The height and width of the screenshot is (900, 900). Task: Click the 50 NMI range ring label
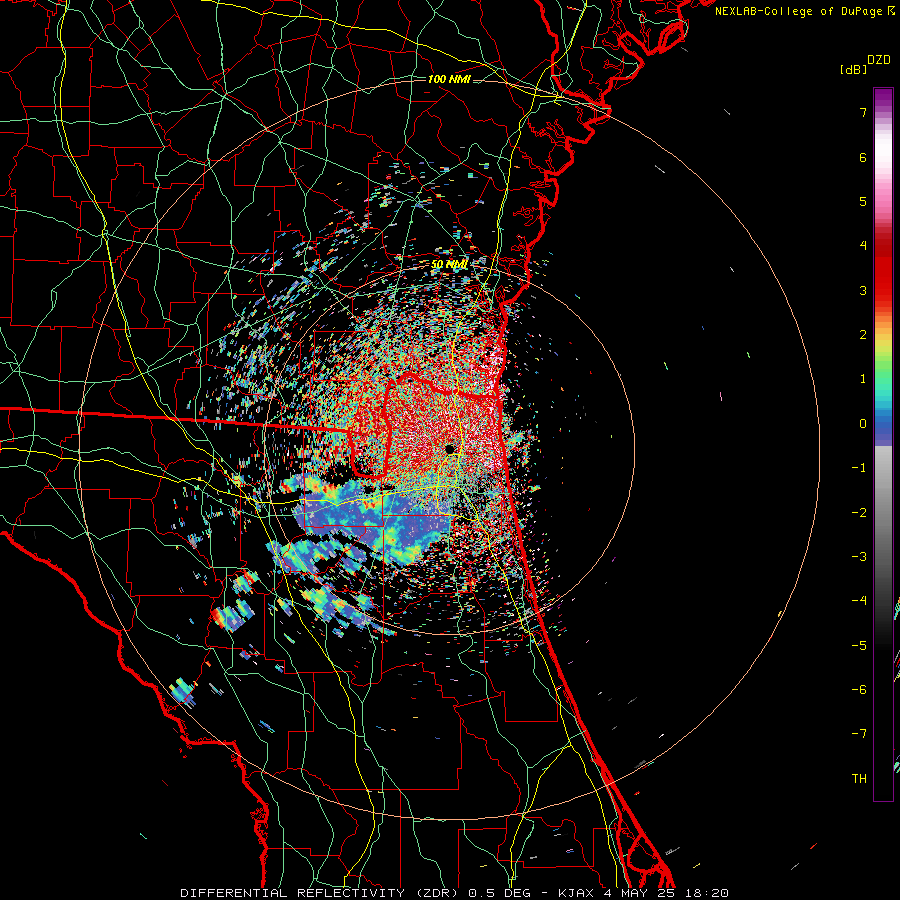click(449, 264)
